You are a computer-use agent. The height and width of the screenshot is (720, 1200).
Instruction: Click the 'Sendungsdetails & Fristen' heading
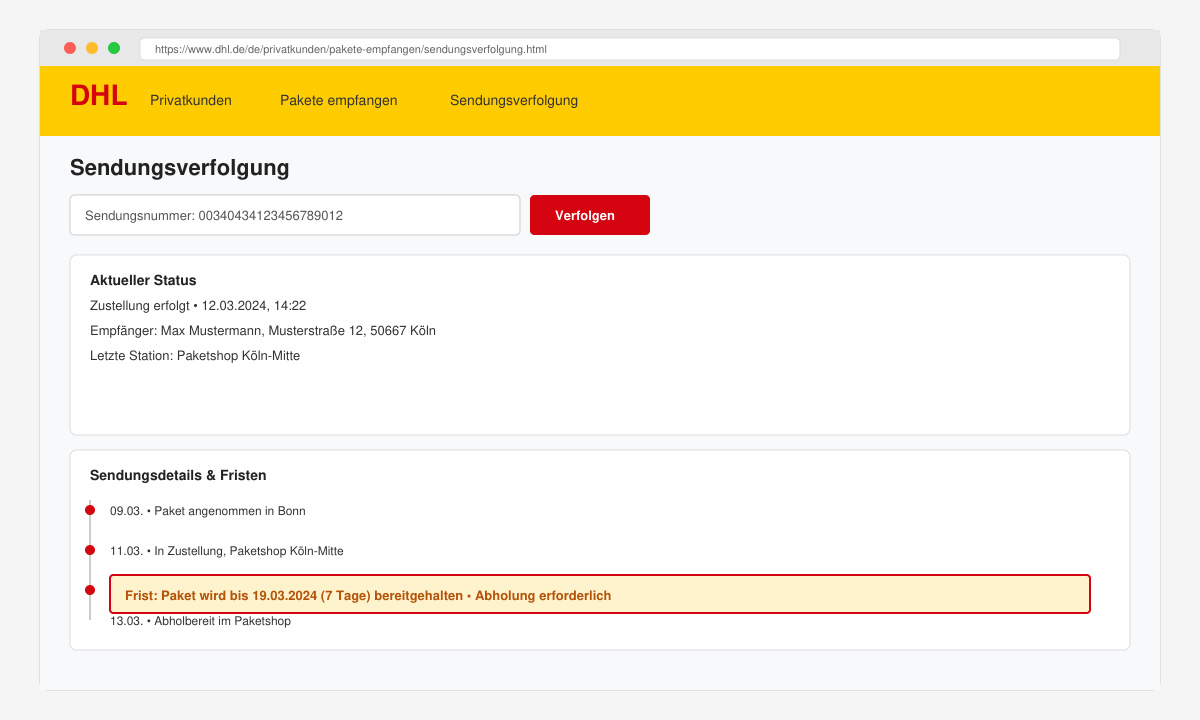(x=178, y=475)
